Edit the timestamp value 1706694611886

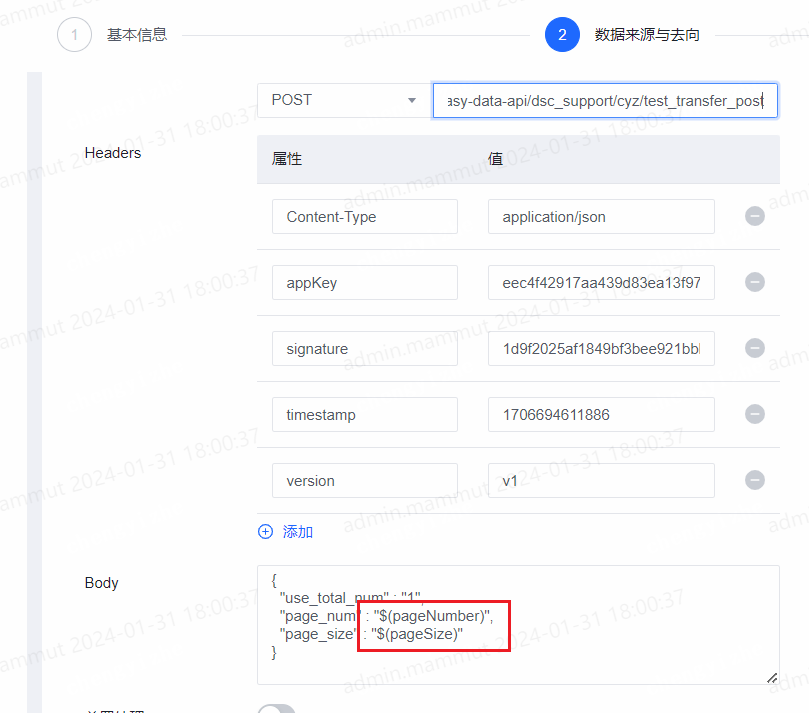(601, 415)
